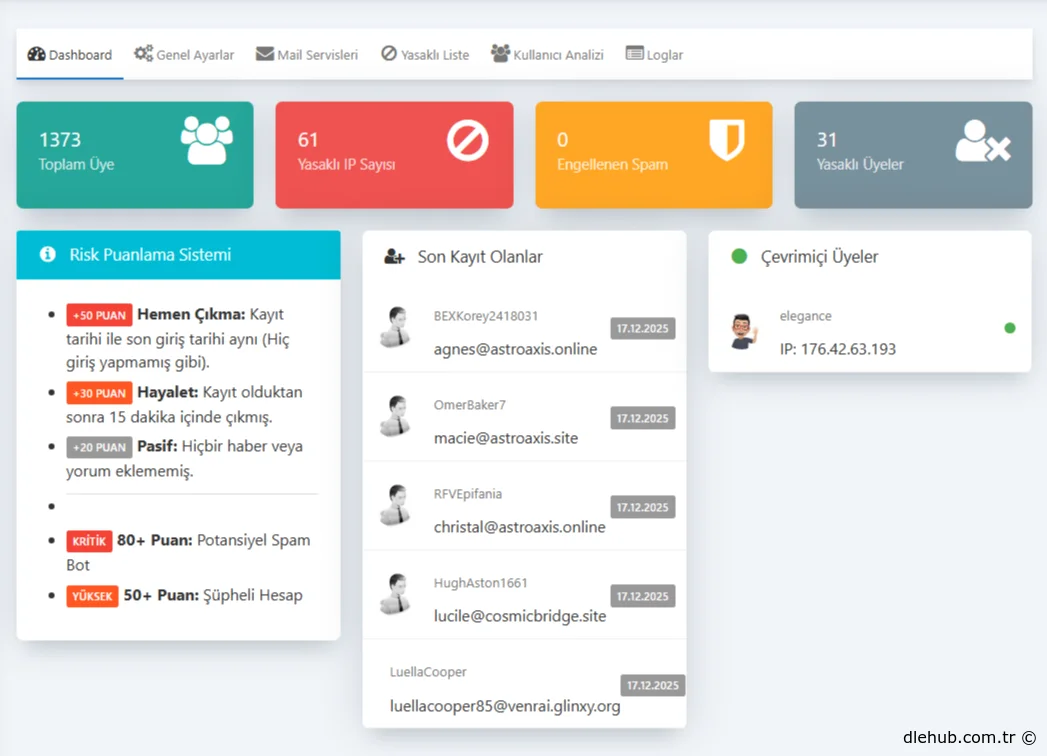
Task: Click the info icon in Risk Puanlama header
Action: (47, 255)
